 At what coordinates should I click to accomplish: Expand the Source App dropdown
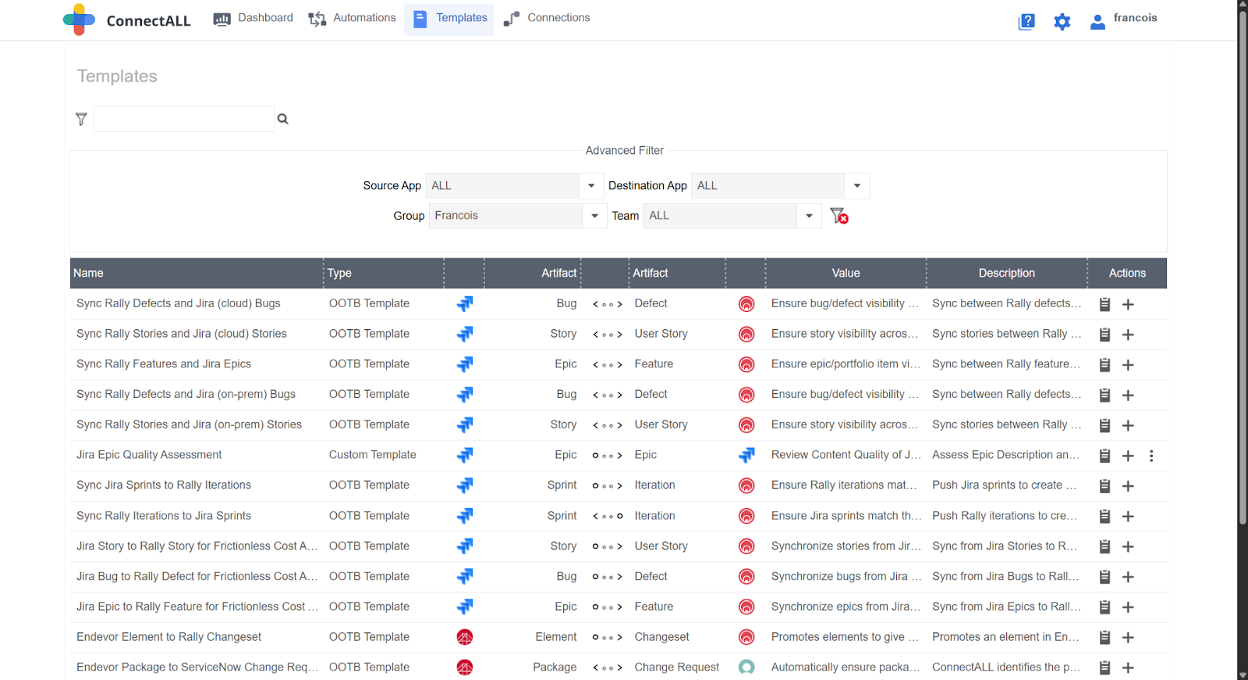[591, 186]
